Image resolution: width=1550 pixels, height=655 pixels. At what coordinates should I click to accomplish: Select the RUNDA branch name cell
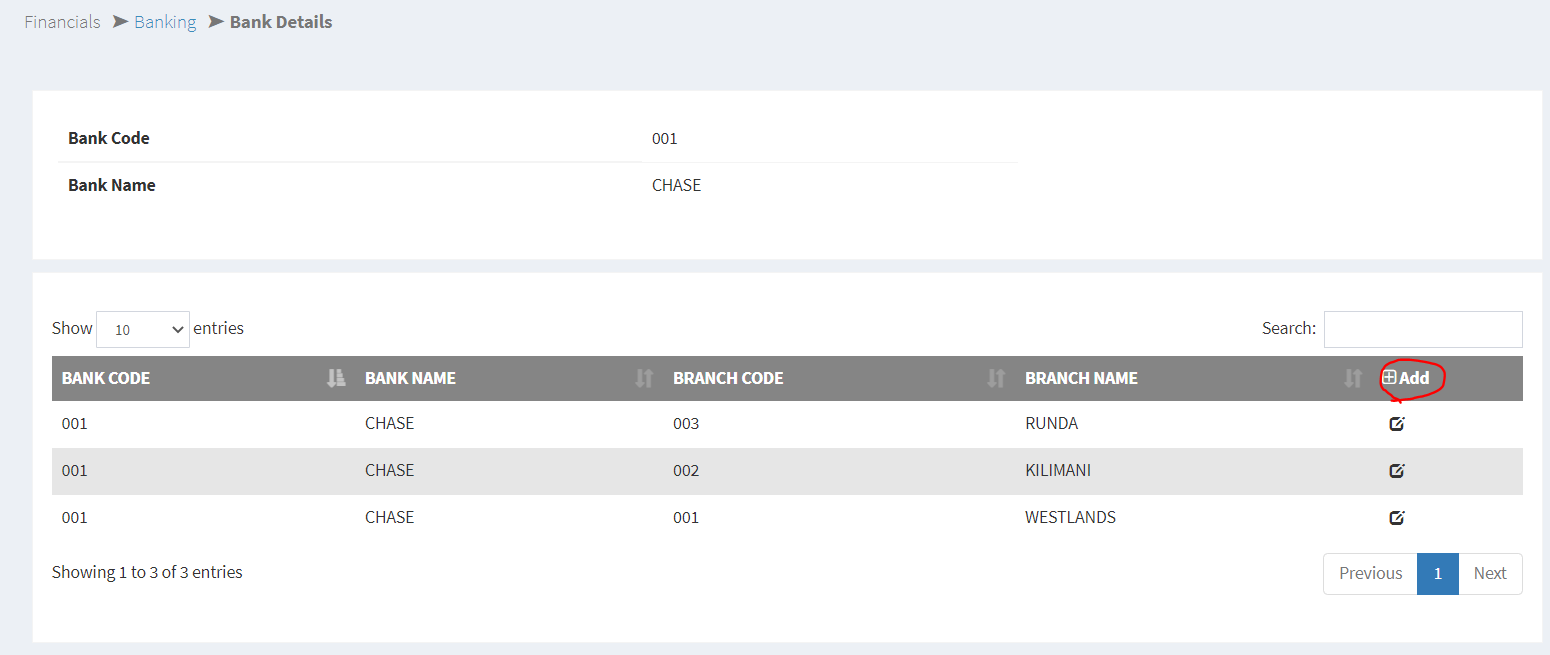coord(1051,424)
